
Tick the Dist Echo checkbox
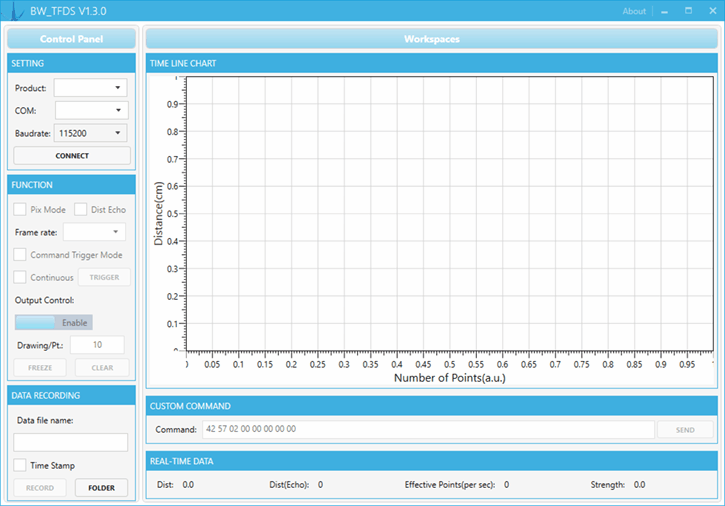coord(81,210)
